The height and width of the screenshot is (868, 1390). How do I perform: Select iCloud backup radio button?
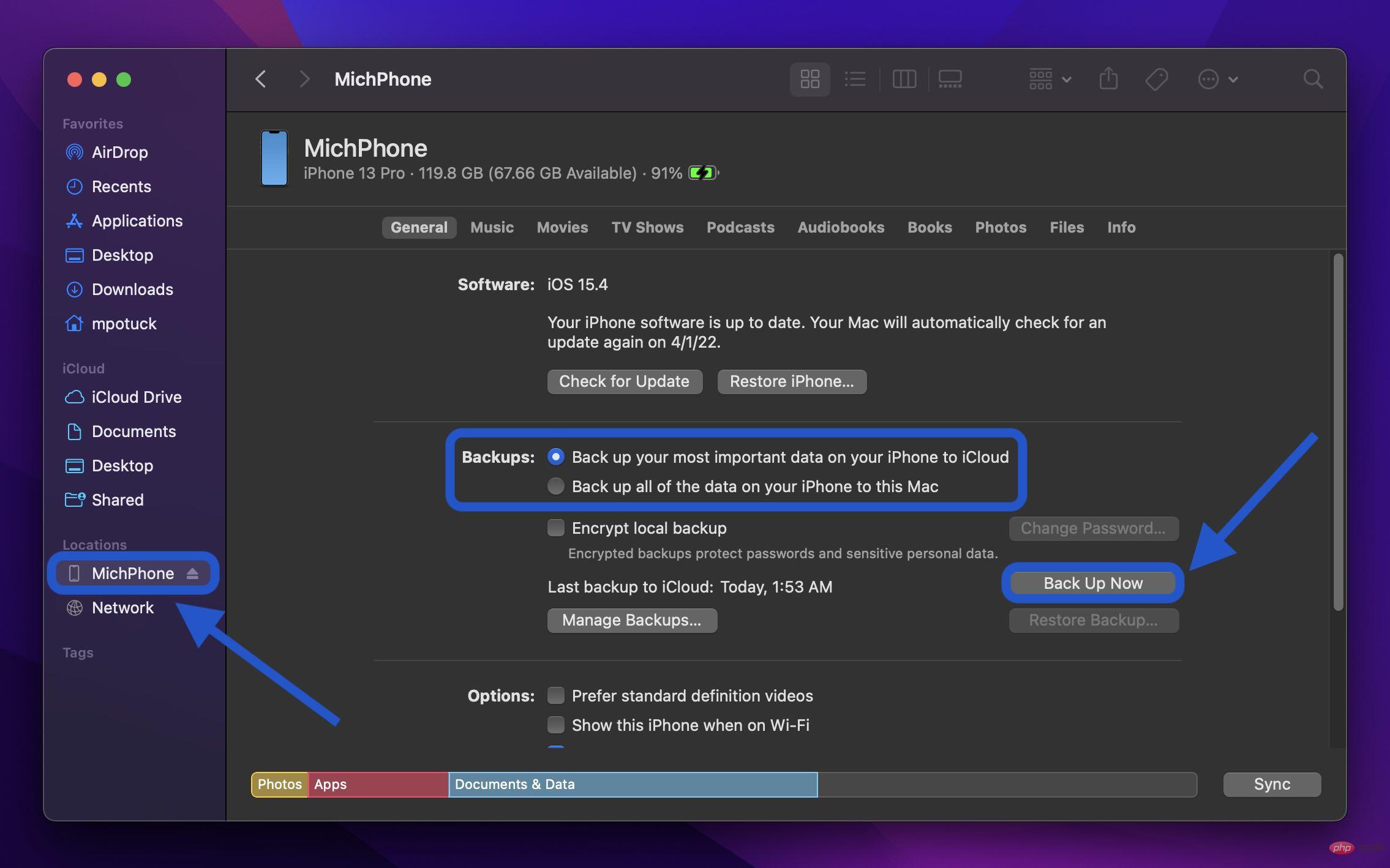tap(555, 457)
